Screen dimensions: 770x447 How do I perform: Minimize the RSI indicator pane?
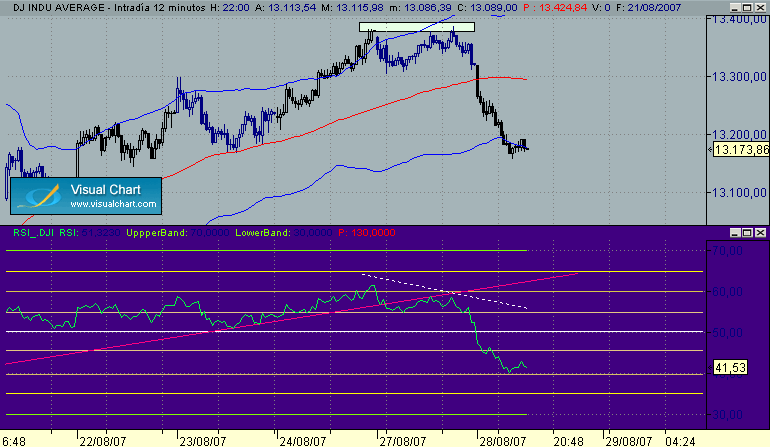pos(735,232)
